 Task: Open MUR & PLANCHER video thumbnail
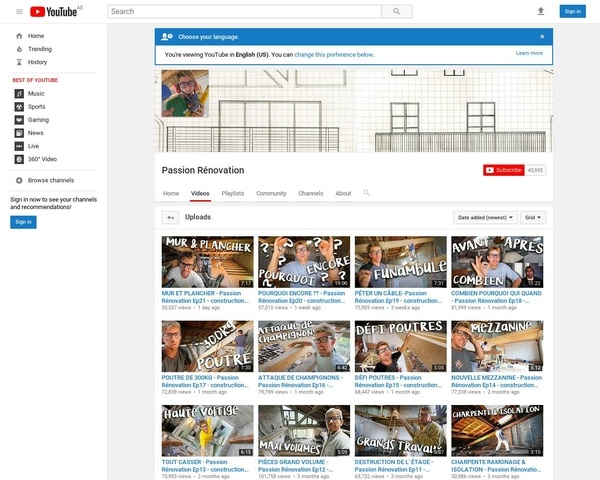[x=207, y=262]
